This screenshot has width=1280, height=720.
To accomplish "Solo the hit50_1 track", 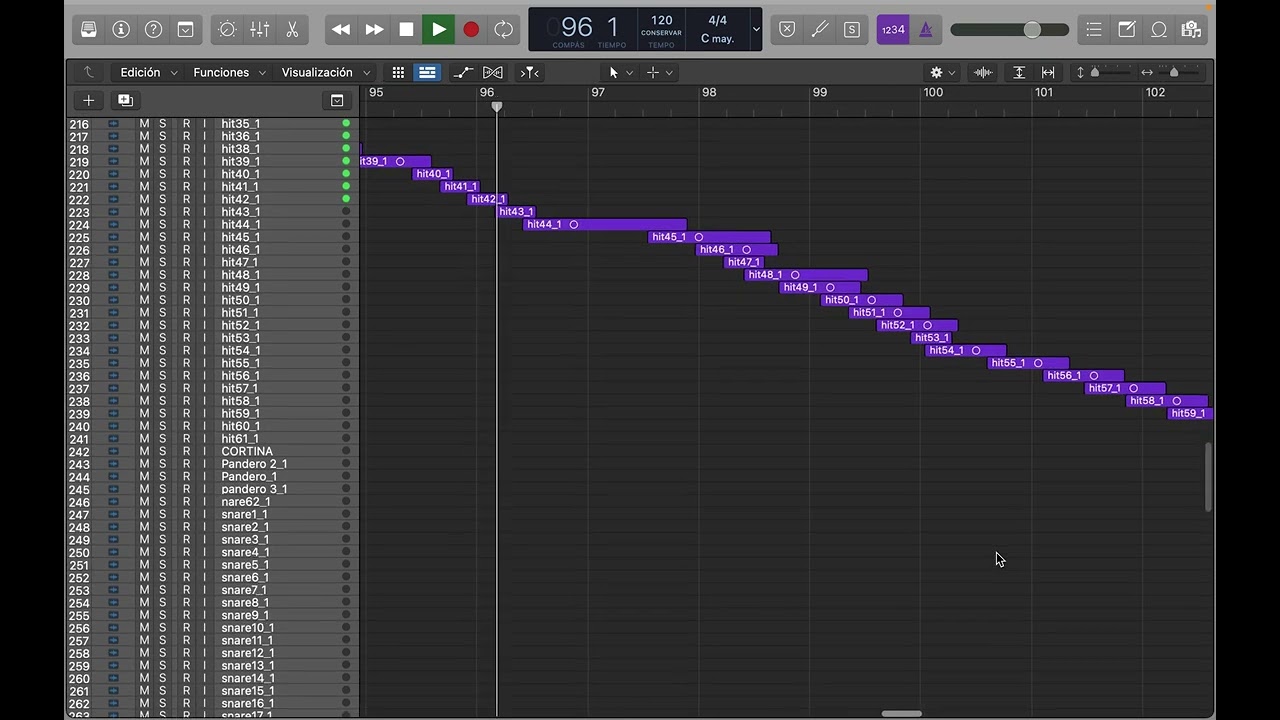I will click(163, 300).
